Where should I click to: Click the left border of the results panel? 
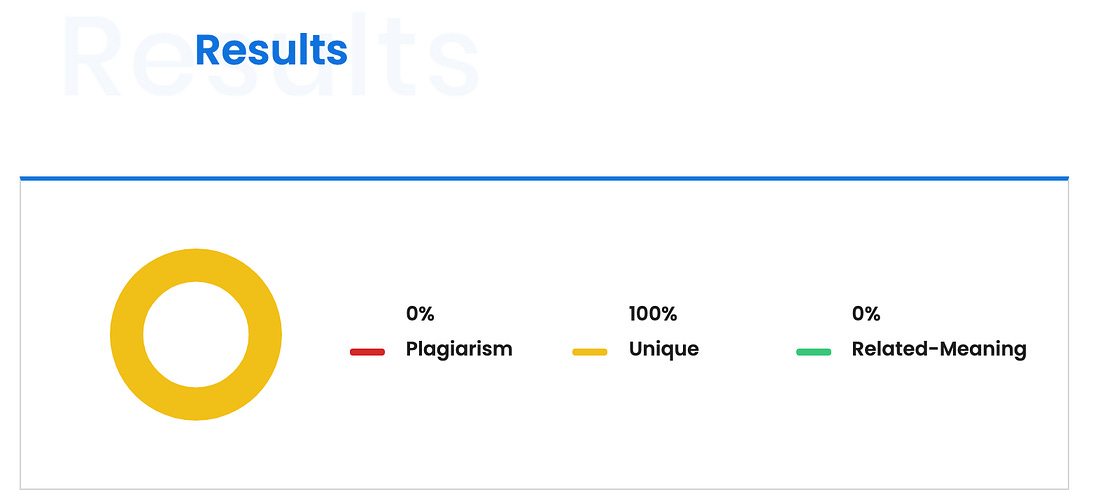21,334
